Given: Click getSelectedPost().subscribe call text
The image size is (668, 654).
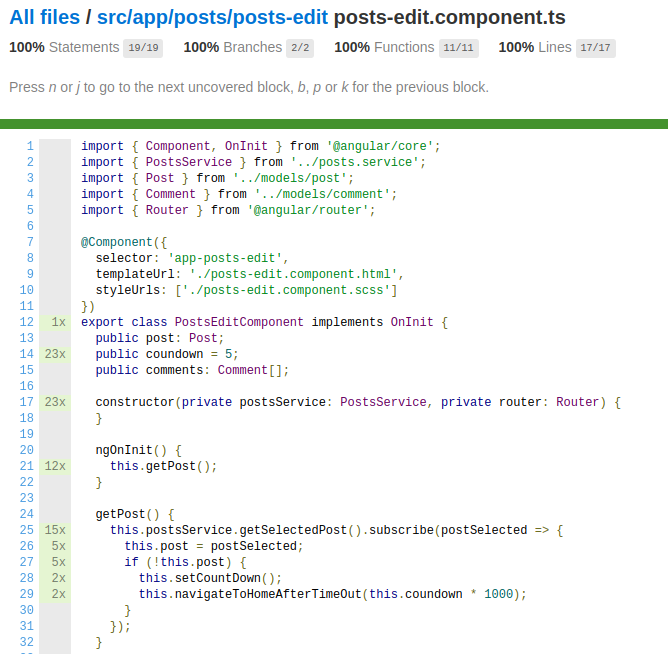Looking at the screenshot, I should pos(336,530).
